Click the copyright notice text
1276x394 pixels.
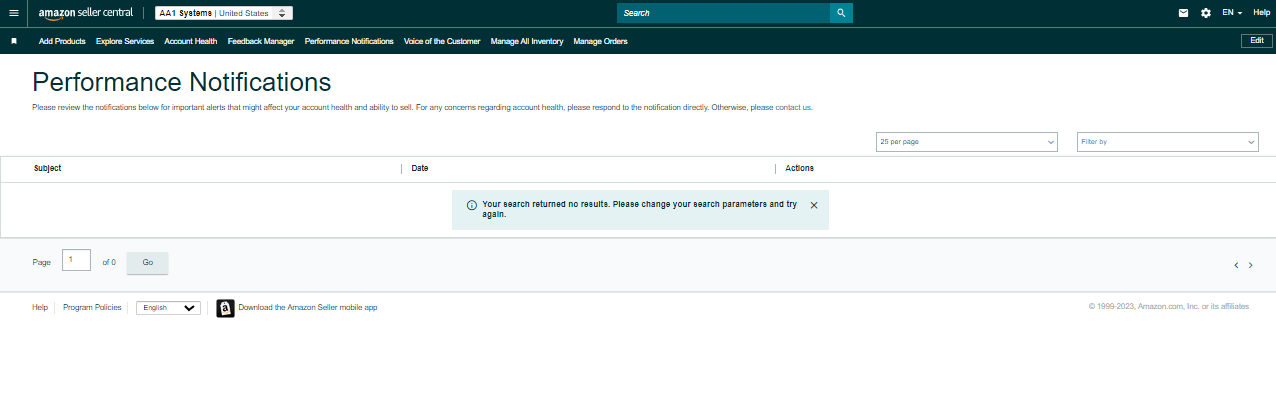(1168, 307)
